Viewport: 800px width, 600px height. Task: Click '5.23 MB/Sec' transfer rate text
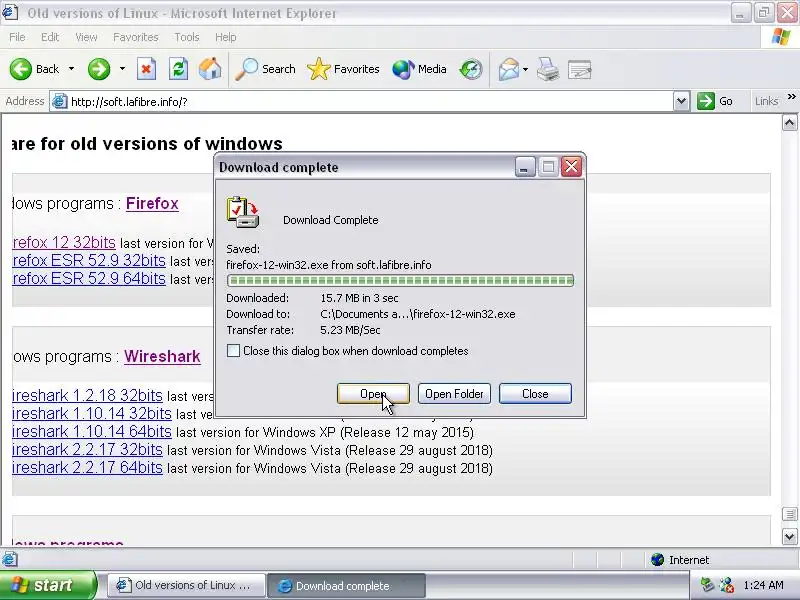[350, 330]
